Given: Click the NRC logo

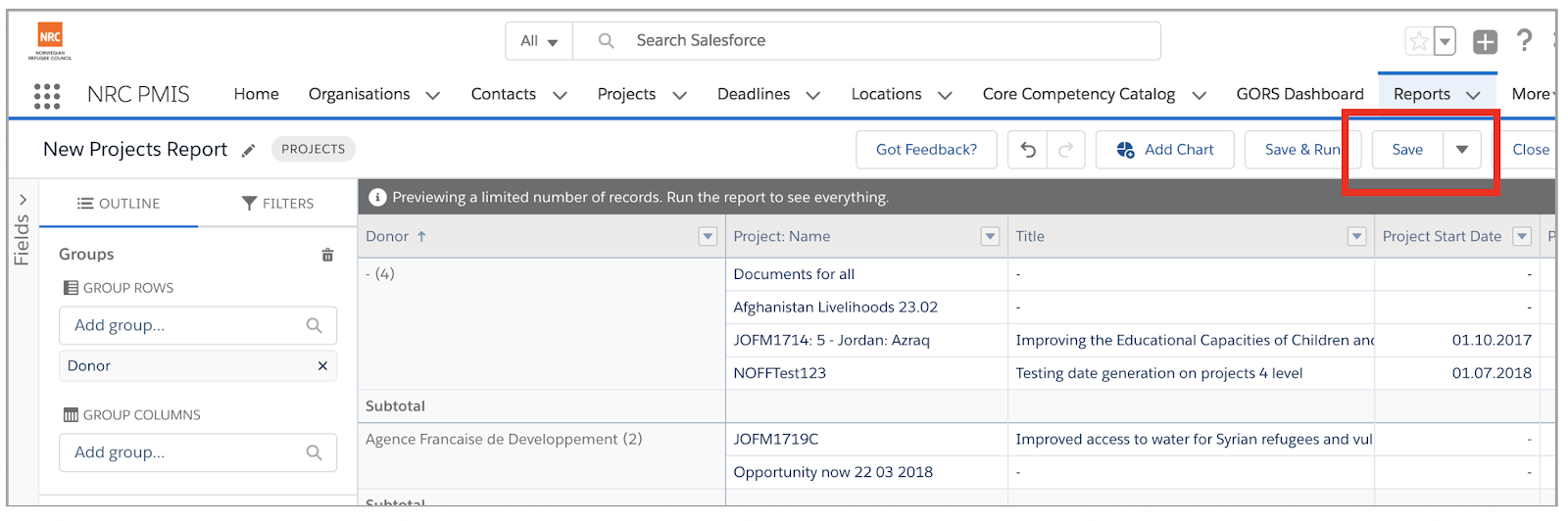Looking at the screenshot, I should (x=50, y=41).
